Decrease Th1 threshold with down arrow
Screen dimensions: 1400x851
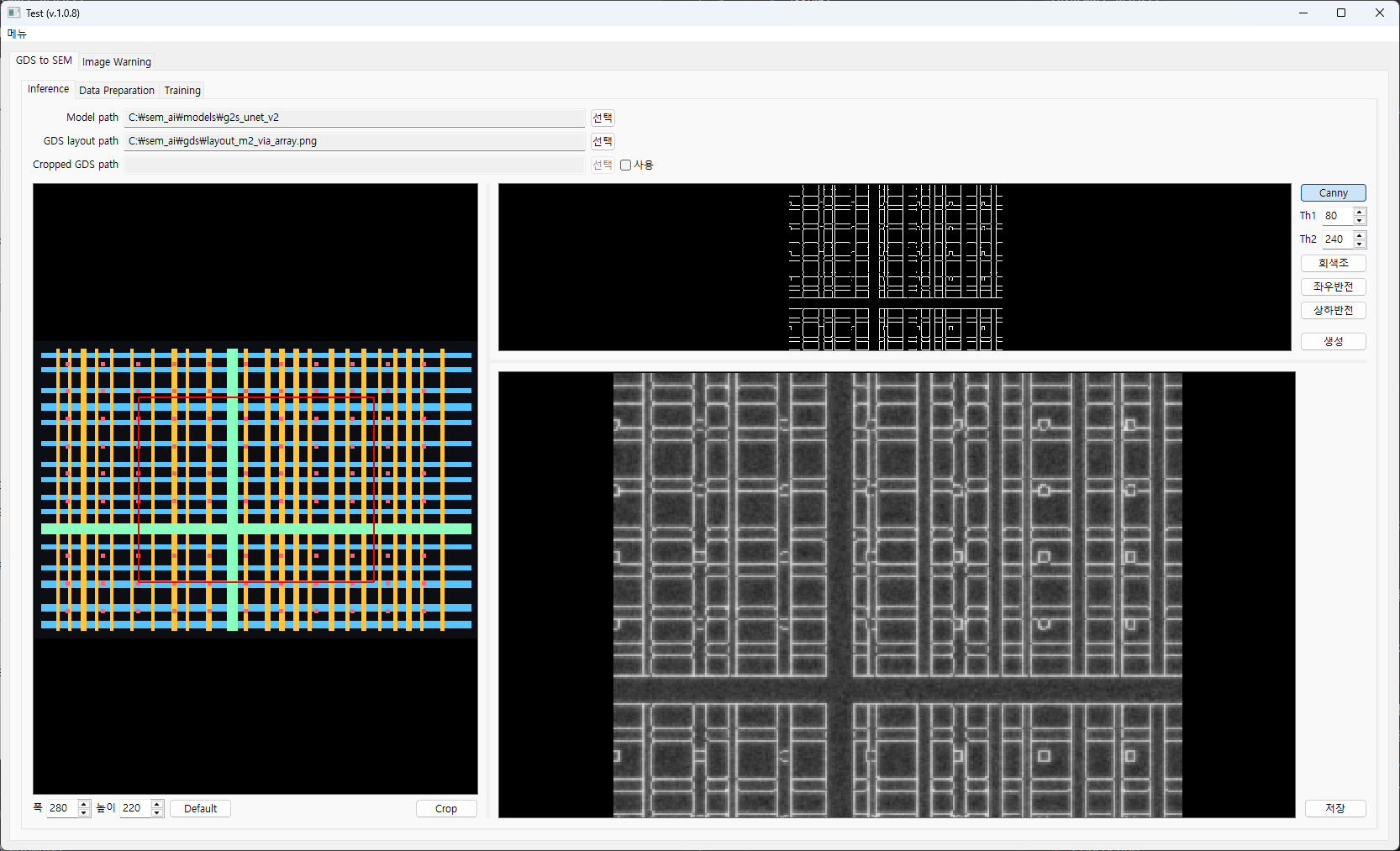1360,220
